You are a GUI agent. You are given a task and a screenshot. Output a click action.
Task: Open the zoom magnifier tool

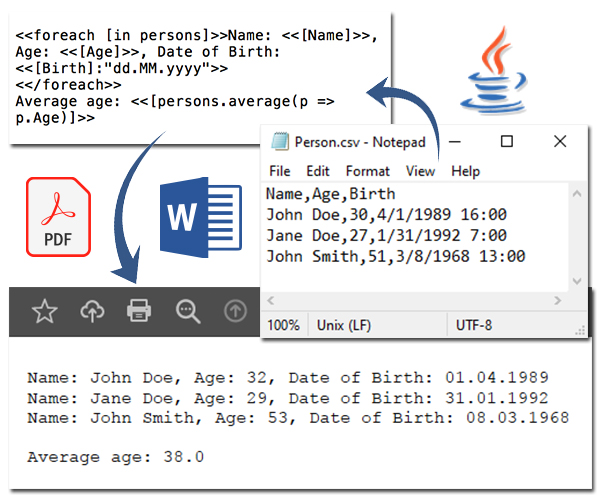pos(187,312)
